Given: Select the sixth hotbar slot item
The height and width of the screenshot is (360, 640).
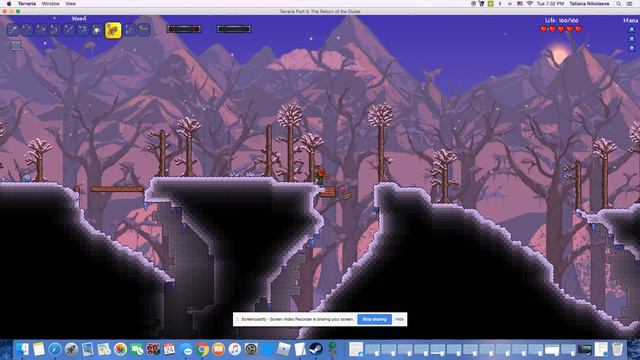Looking at the screenshot, I should tap(82, 29).
